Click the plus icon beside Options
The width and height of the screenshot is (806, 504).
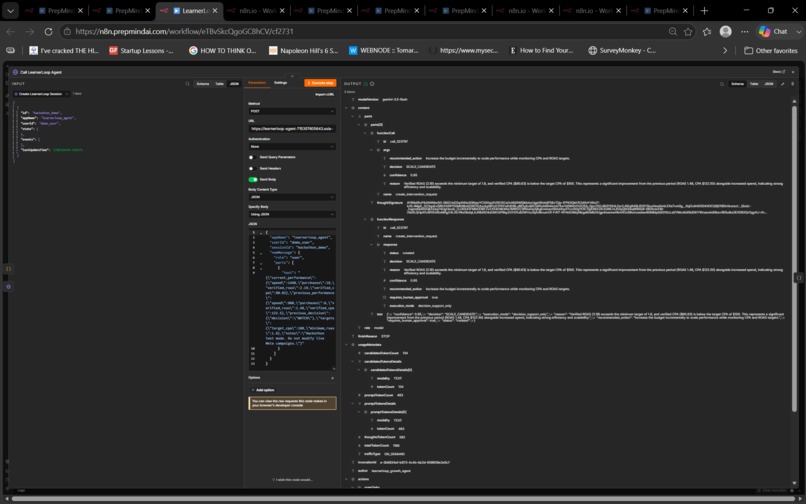pos(333,378)
